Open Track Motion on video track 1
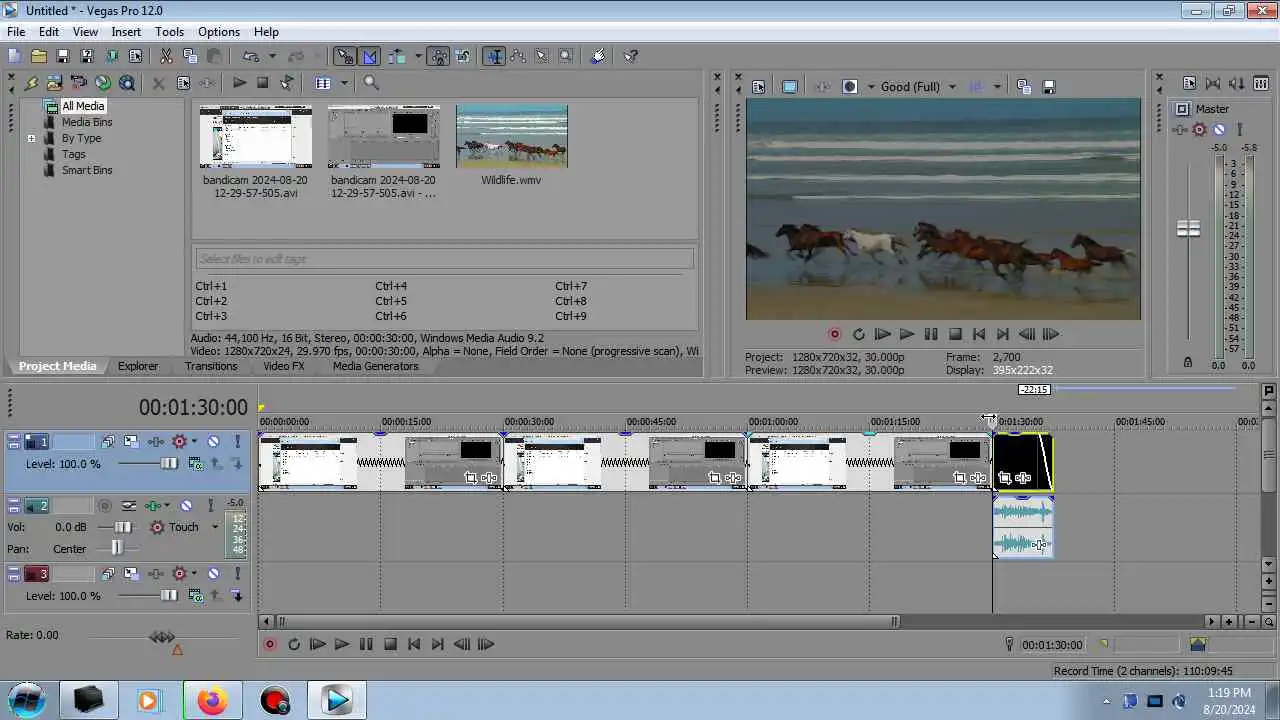 click(131, 441)
